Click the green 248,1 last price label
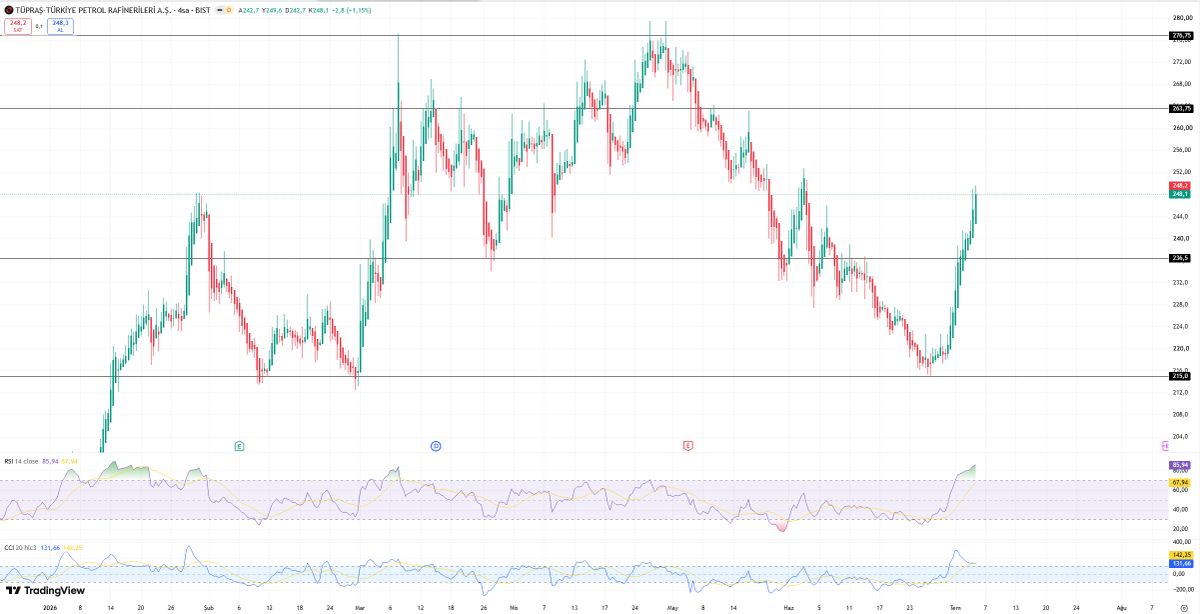Viewport: 1200px width, 614px height. click(1180, 194)
